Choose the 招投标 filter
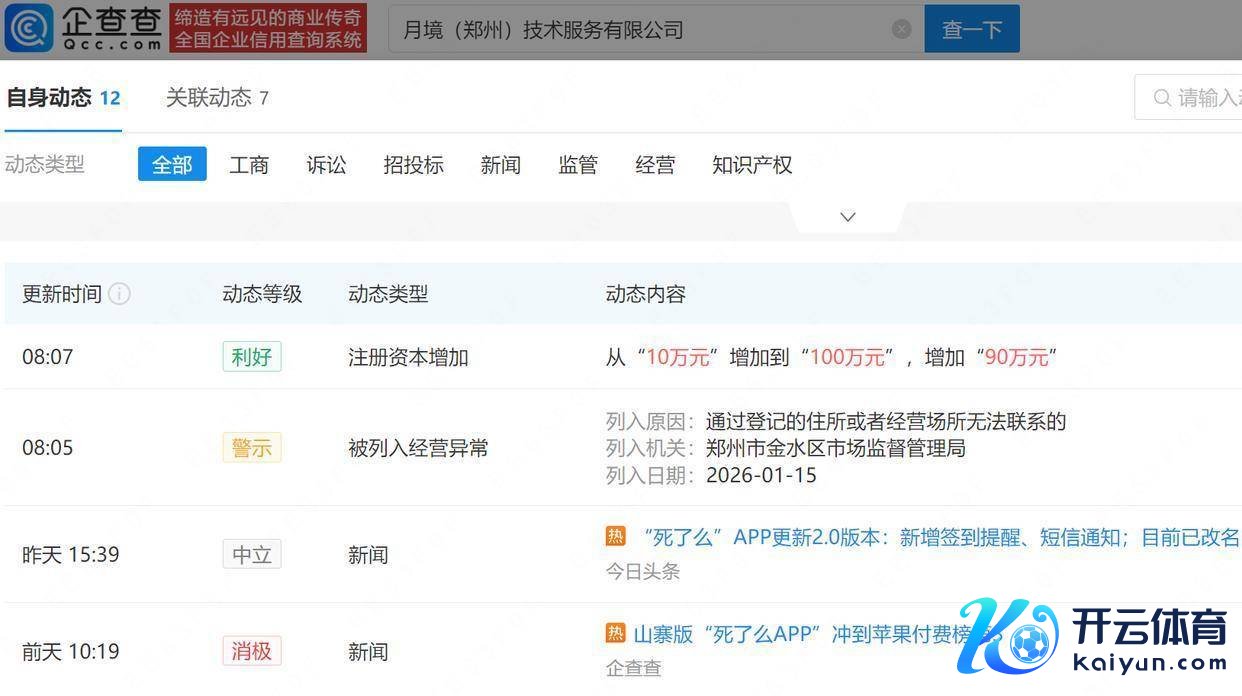The height and width of the screenshot is (696, 1242). click(x=413, y=165)
